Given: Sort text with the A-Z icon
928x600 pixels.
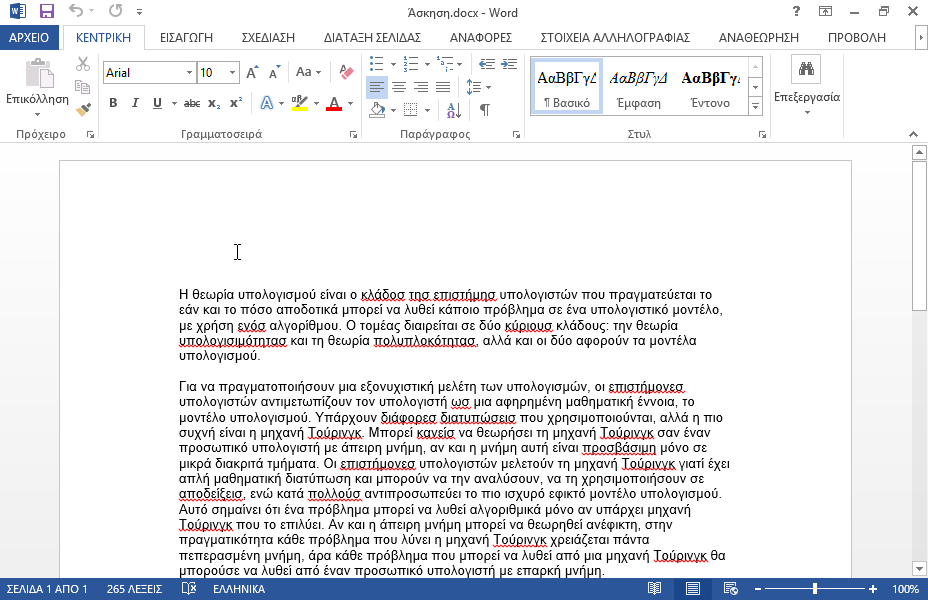Looking at the screenshot, I should pos(454,109).
